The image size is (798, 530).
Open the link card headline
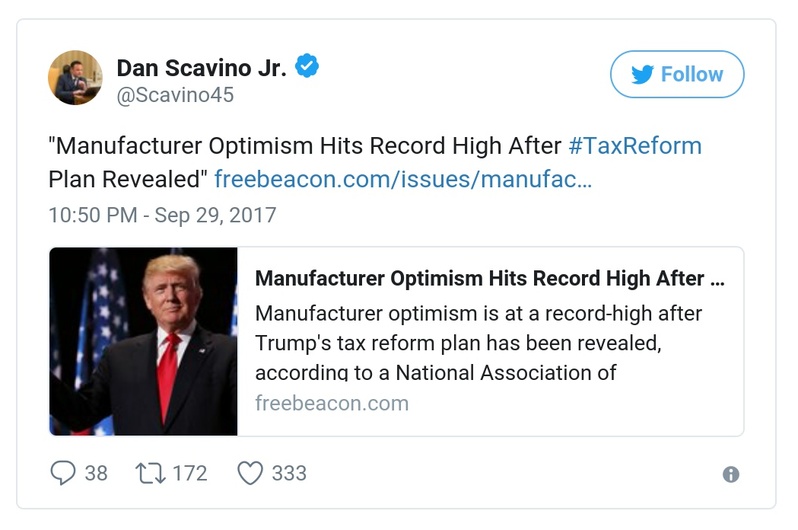(x=489, y=278)
